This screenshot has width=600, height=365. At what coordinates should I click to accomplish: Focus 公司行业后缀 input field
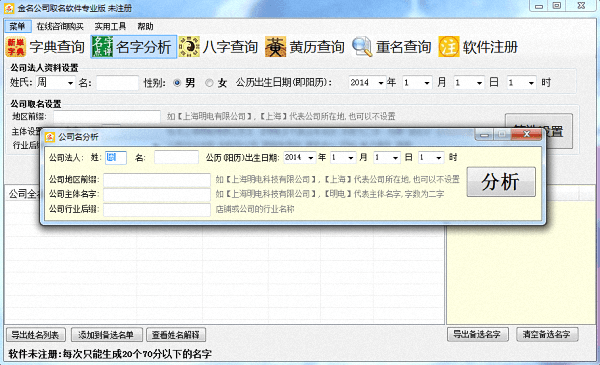coord(157,209)
